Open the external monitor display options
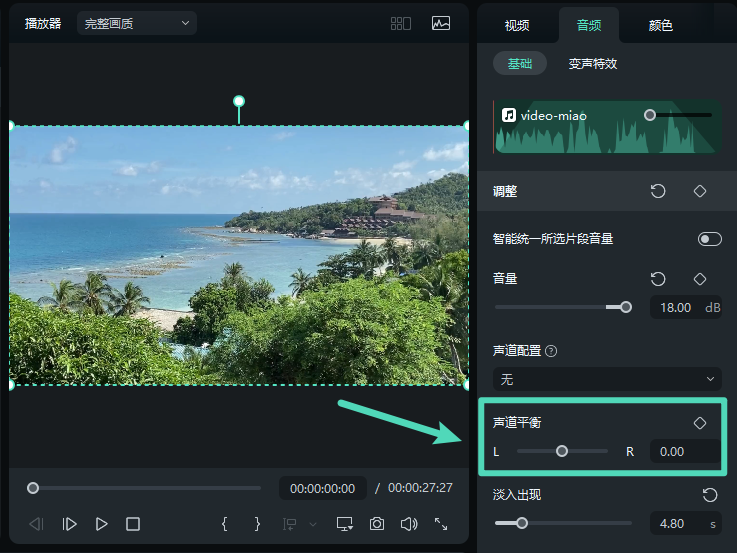Viewport: 737px width, 553px height. [345, 524]
